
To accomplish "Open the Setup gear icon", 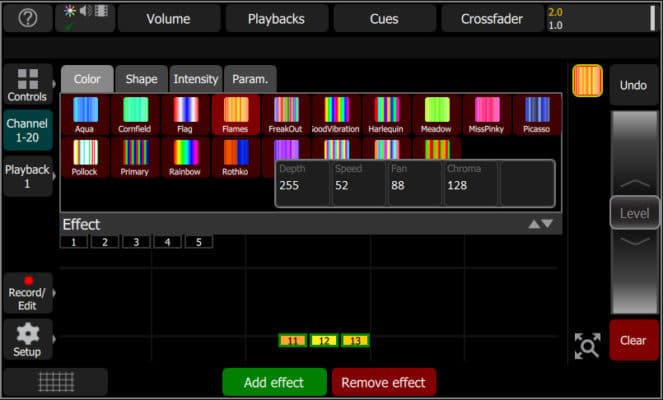I will (27, 340).
